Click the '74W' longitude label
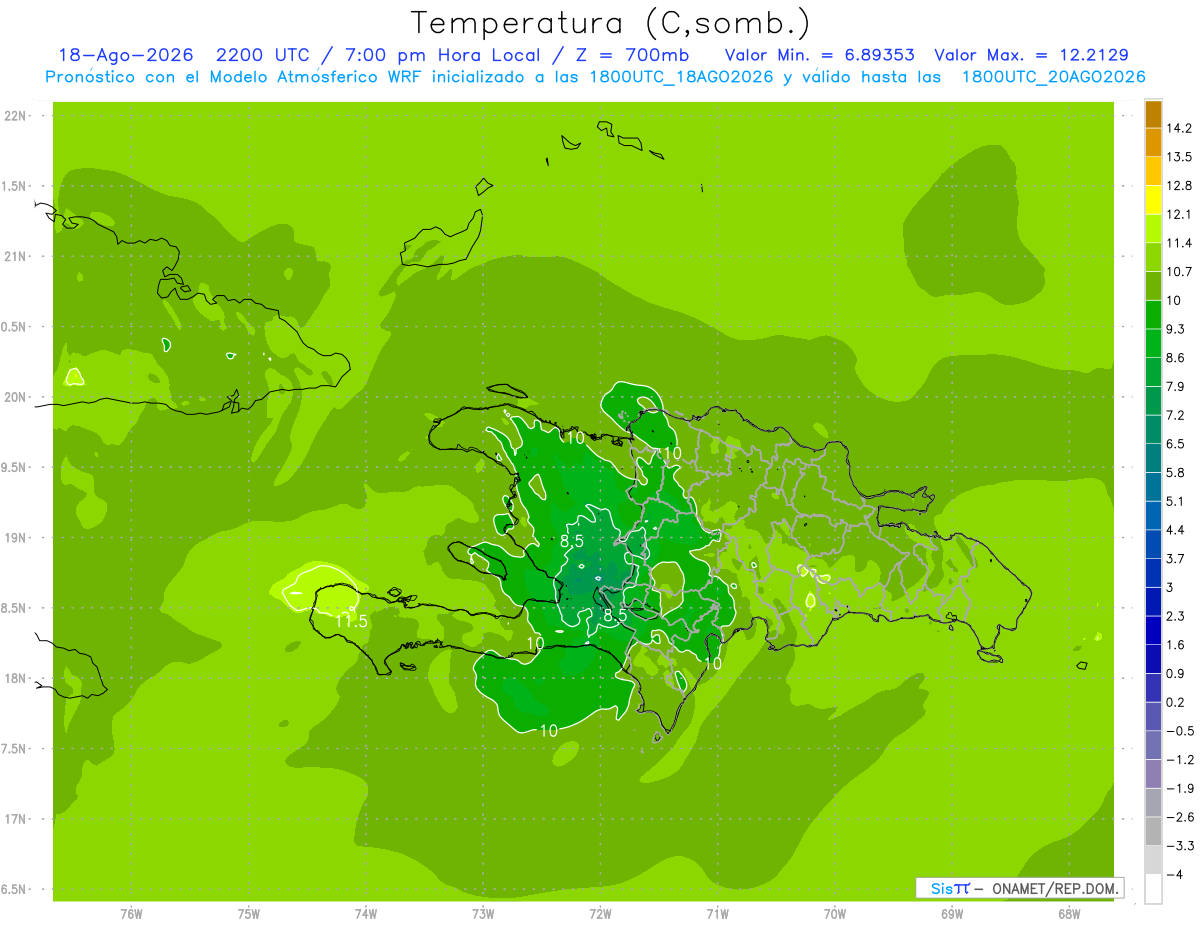The height and width of the screenshot is (927, 1200). pyautogui.click(x=365, y=914)
